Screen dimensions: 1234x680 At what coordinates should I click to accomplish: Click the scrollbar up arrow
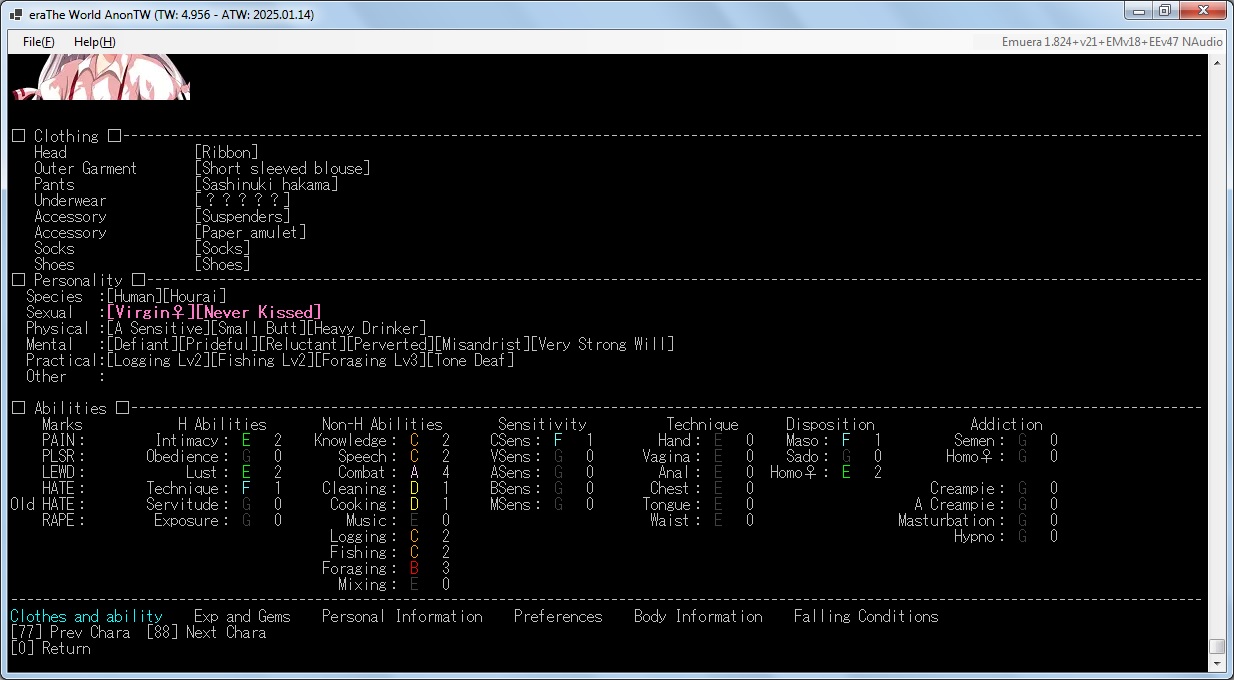tap(1216, 63)
